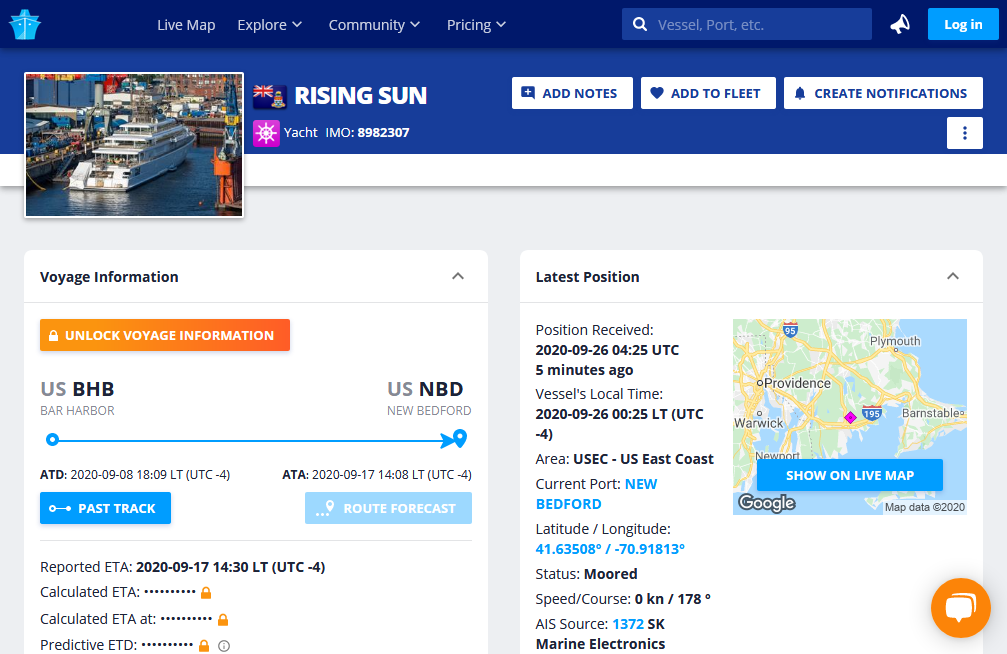Click the info icon beside Predictive ETD
Viewport: 1007px width, 654px height.
(224, 646)
